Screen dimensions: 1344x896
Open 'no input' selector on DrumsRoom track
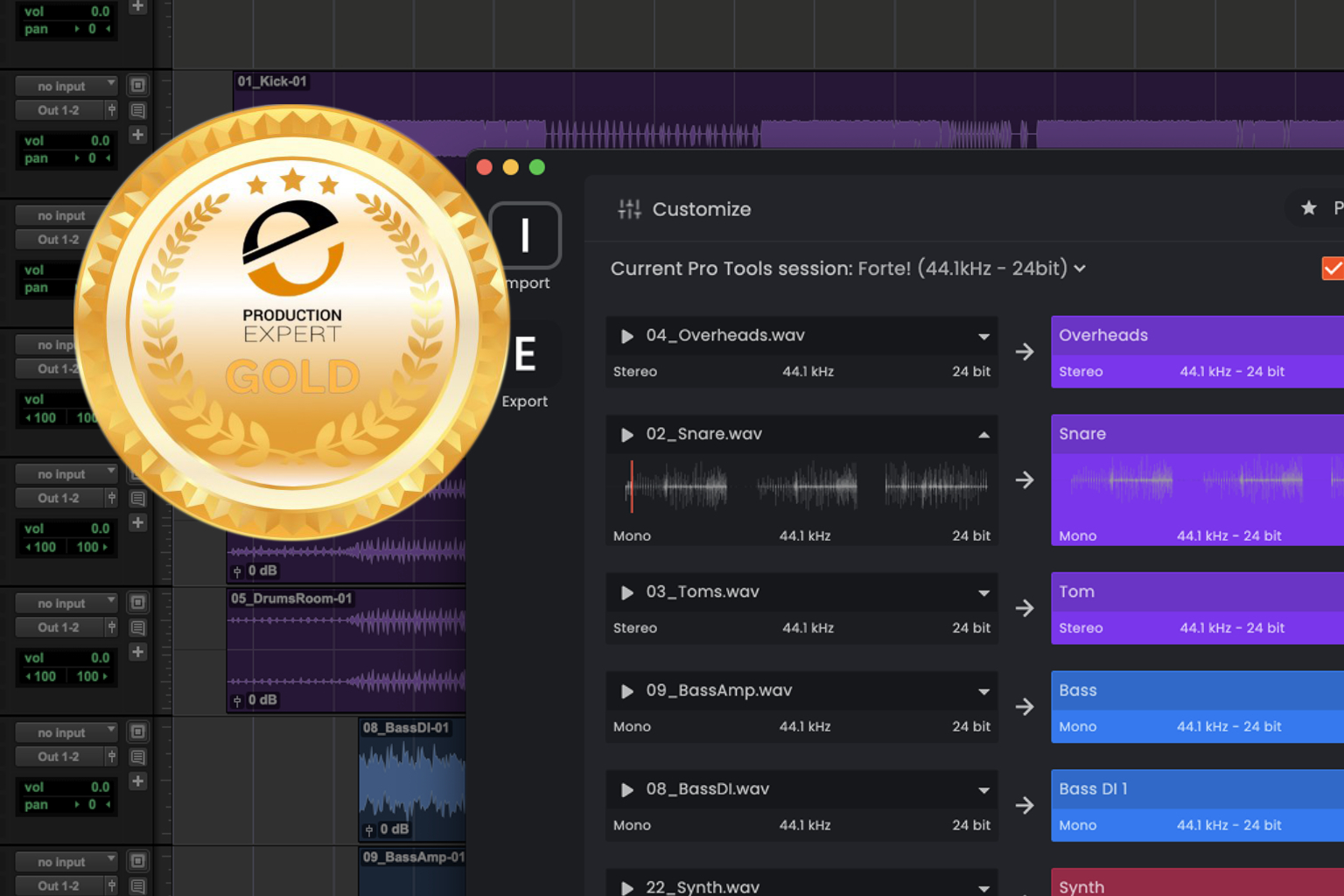tap(66, 603)
